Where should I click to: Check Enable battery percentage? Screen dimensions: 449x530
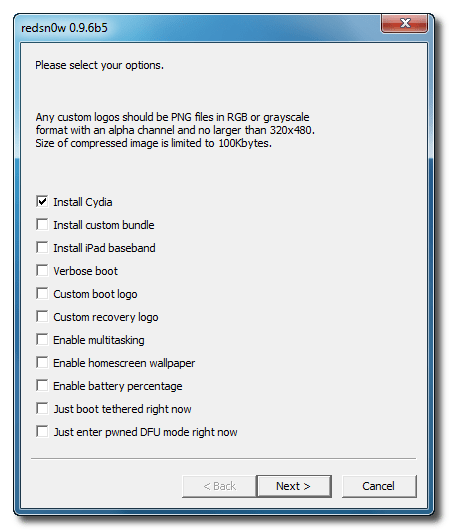coord(42,385)
